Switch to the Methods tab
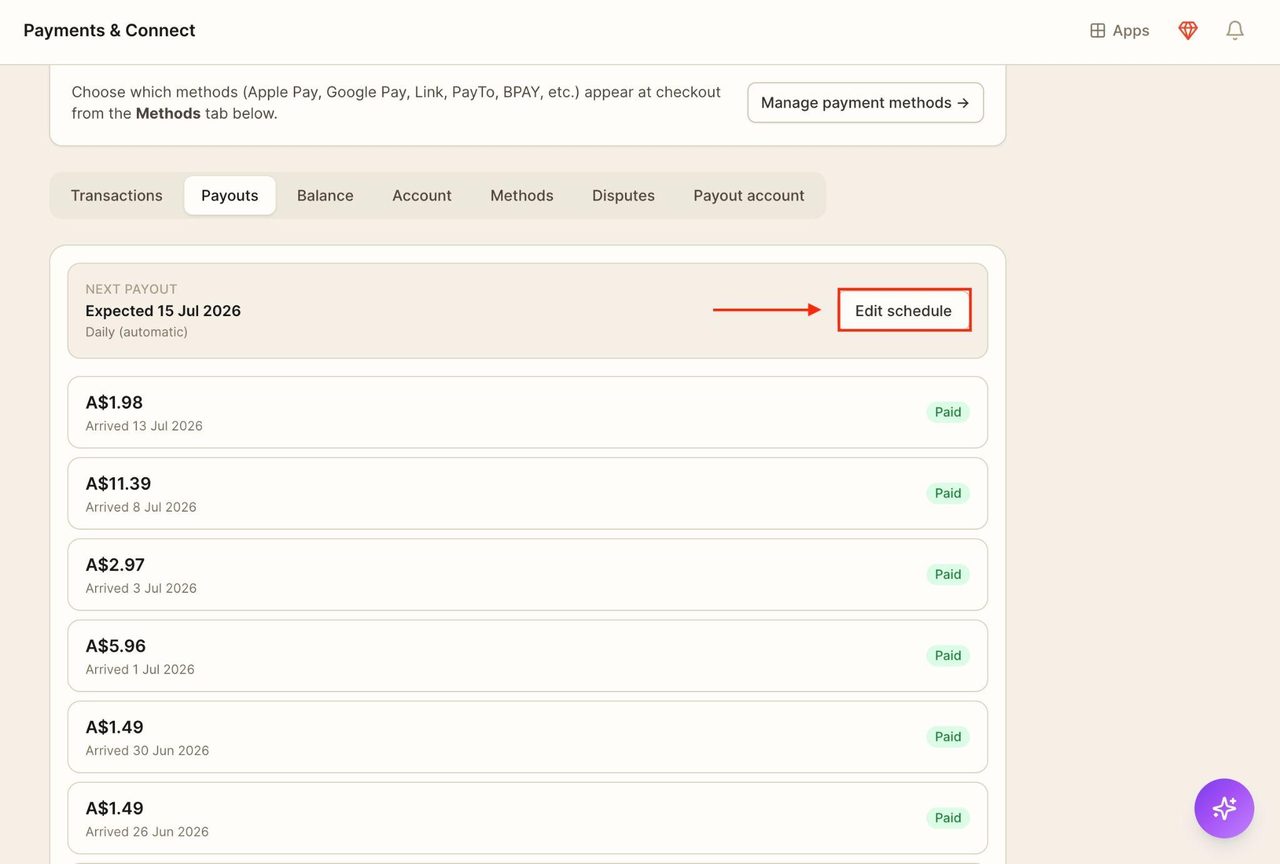Screen dimensions: 1280x864 pos(522,195)
